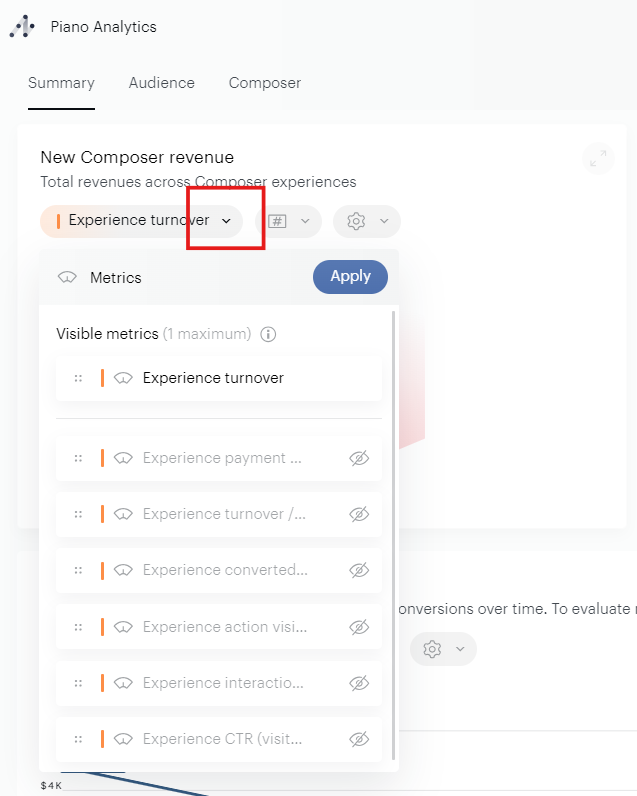Show the Experience action visits metric
637x796 pixels.
tap(359, 627)
